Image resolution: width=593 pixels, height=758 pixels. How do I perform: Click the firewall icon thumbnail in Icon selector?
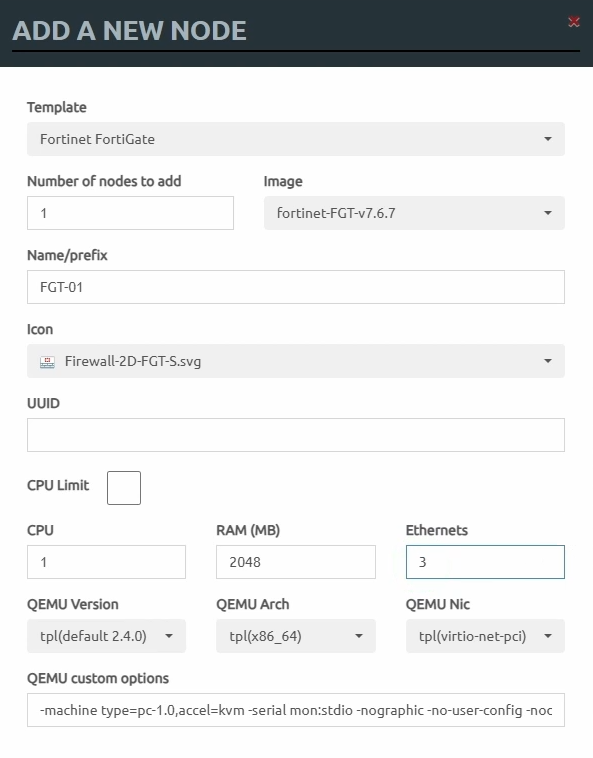pyautogui.click(x=47, y=362)
